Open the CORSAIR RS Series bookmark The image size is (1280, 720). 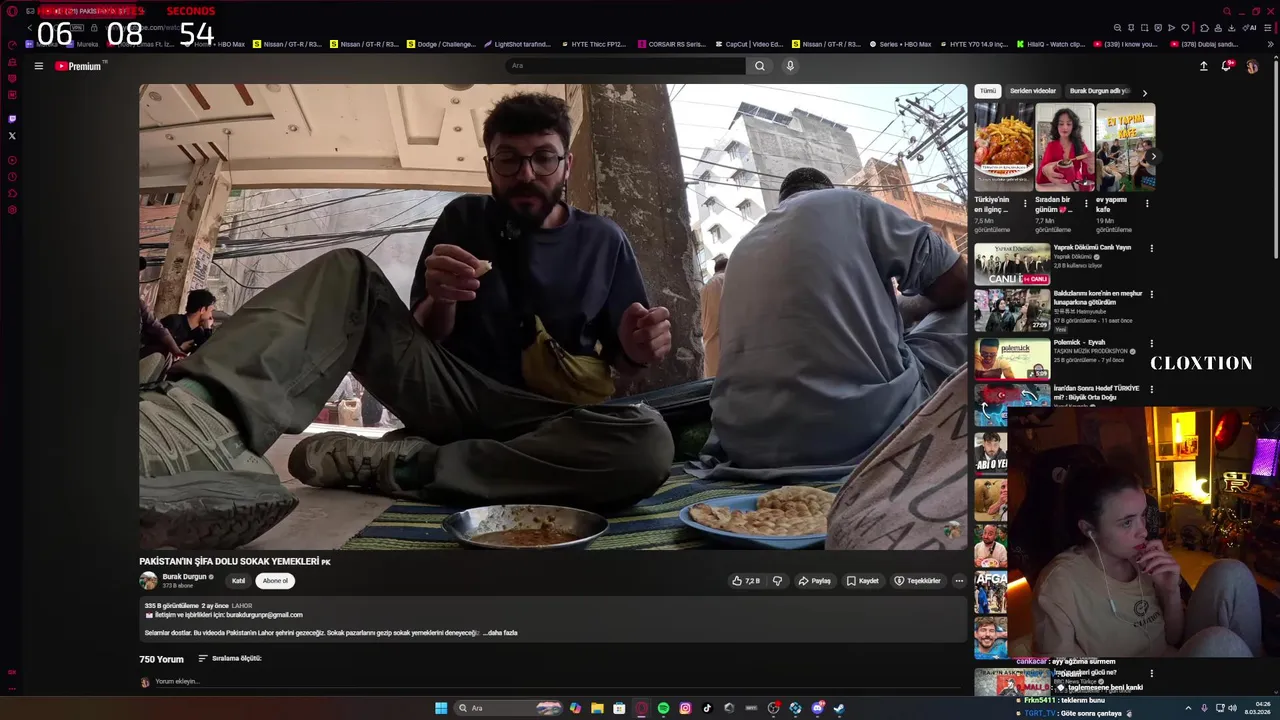pyautogui.click(x=672, y=44)
